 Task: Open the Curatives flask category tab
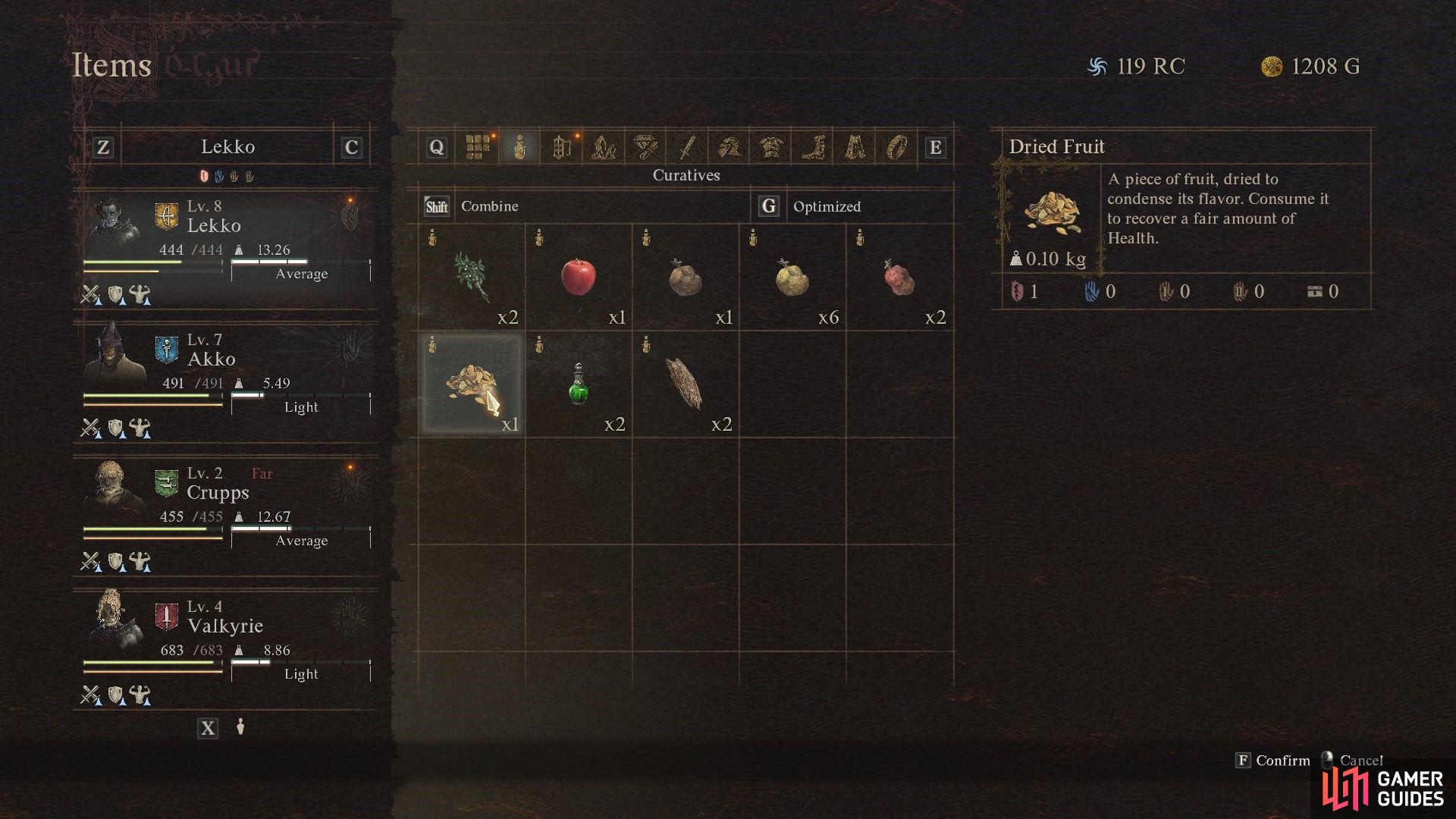coord(519,146)
